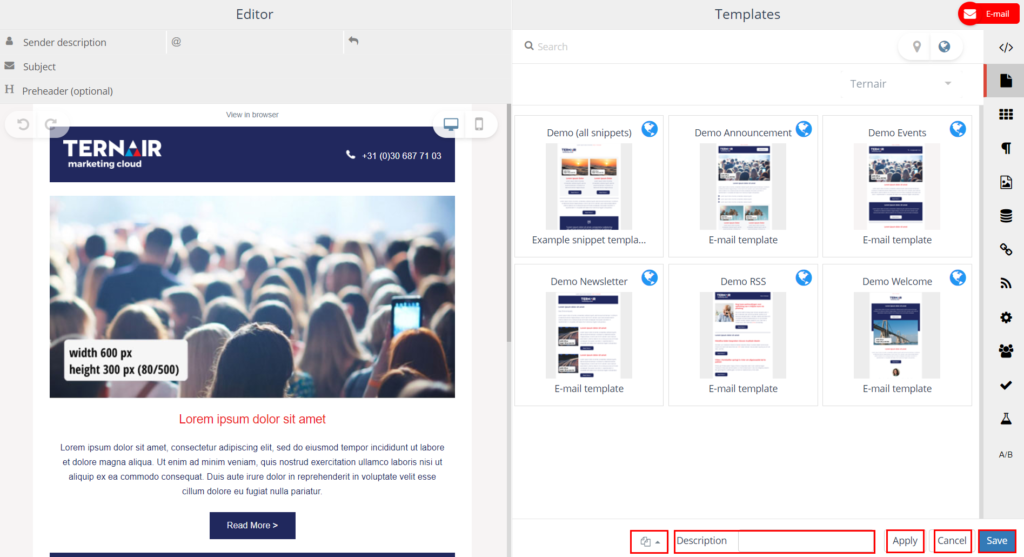Click the red Lorem ipsum dolor sit amet heading
Image resolution: width=1024 pixels, height=557 pixels.
(252, 419)
